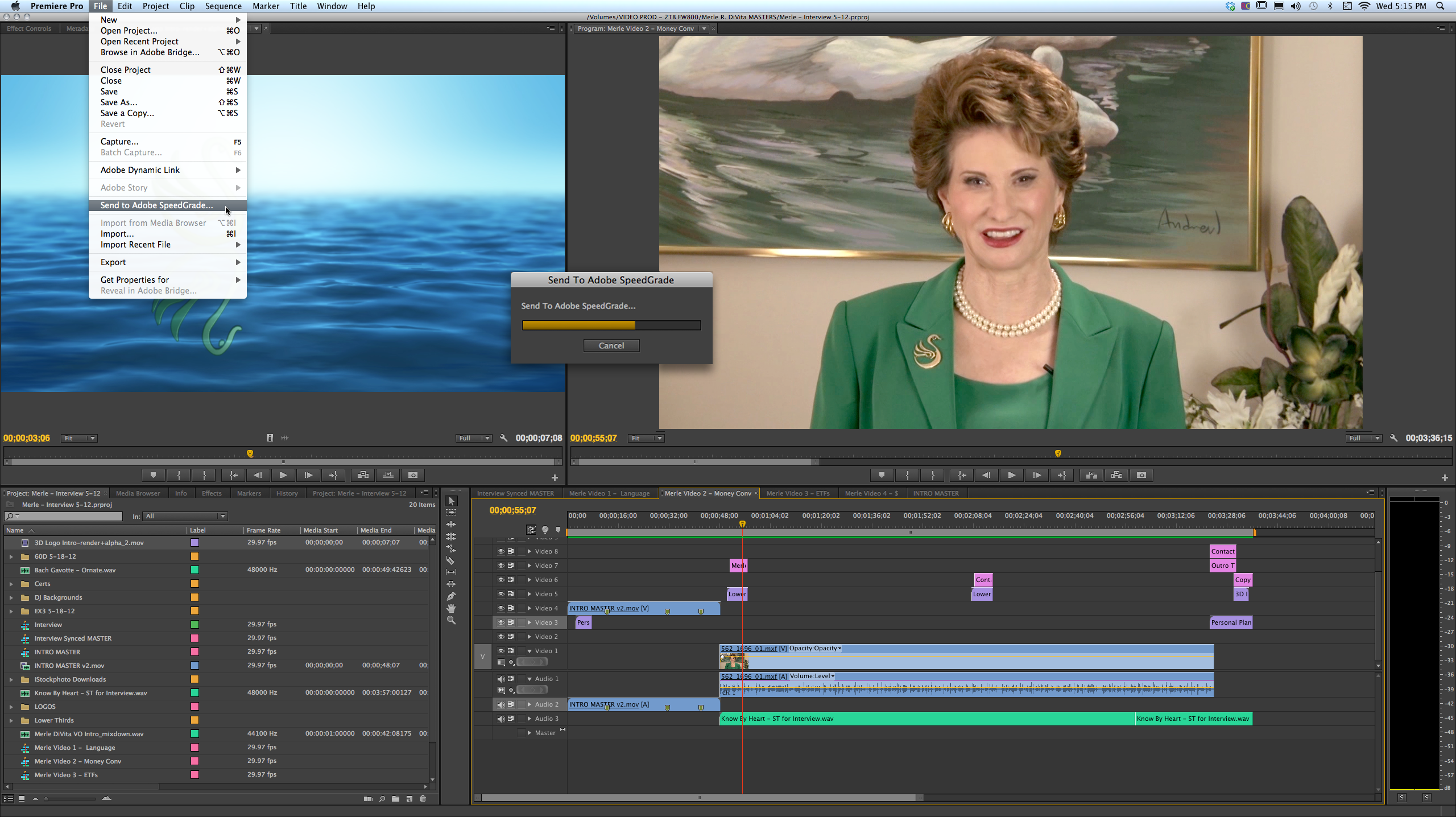1456x817 pixels.
Task: Step forward one frame in Program monitor
Action: pos(1037,475)
